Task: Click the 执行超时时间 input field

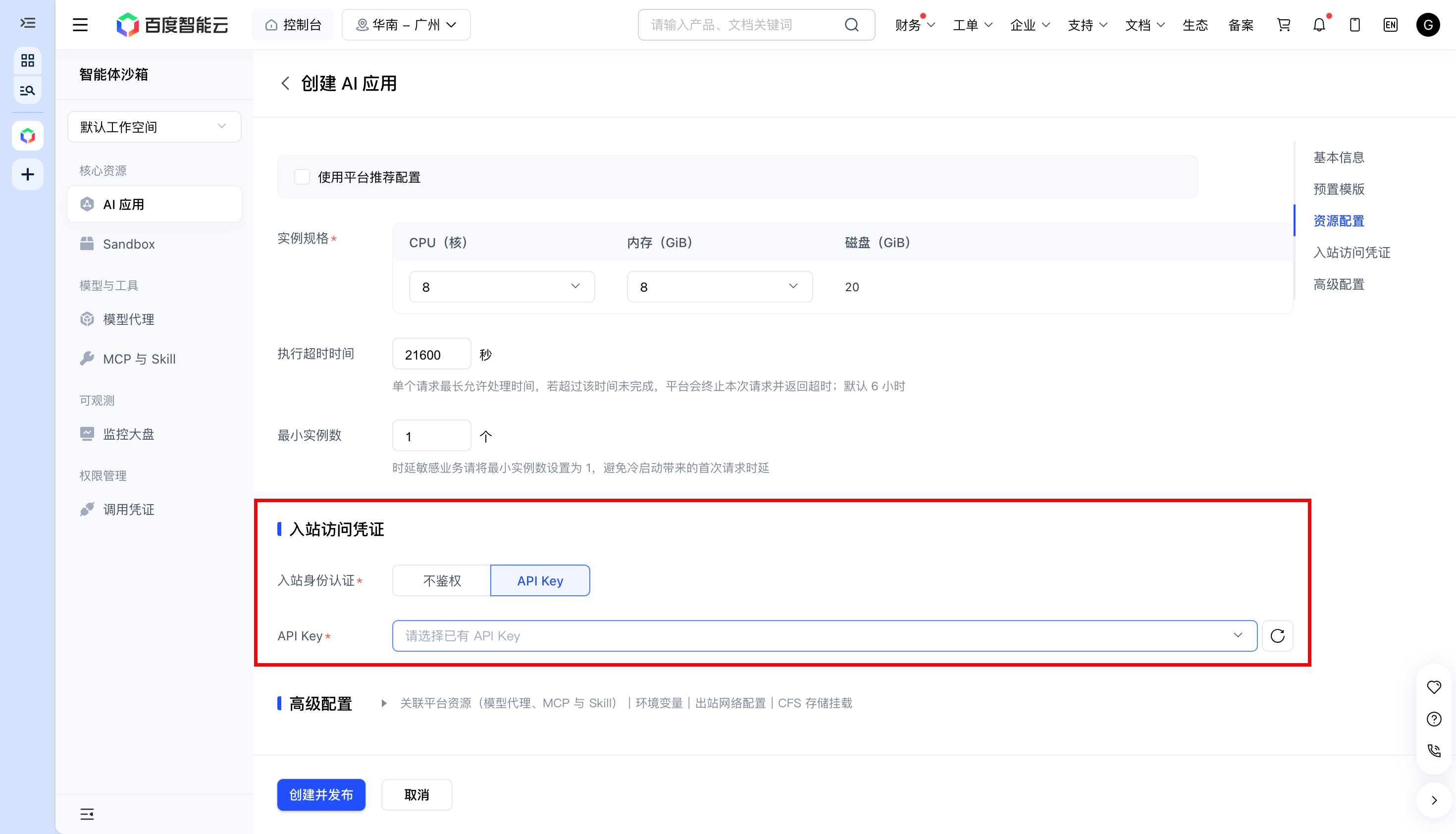Action: click(431, 354)
